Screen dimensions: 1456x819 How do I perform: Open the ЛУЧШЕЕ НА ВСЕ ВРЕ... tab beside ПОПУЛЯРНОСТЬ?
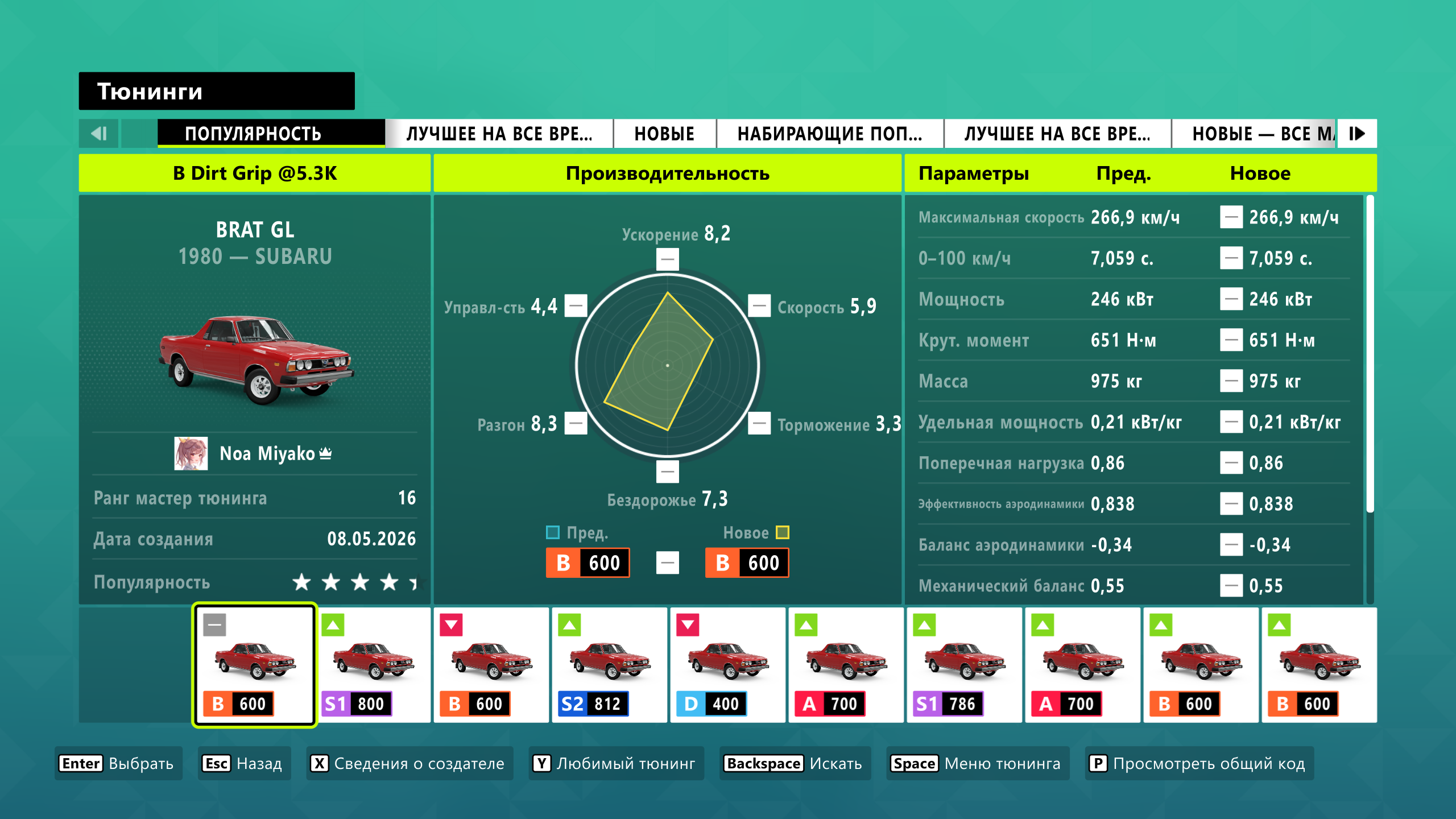[x=499, y=134]
